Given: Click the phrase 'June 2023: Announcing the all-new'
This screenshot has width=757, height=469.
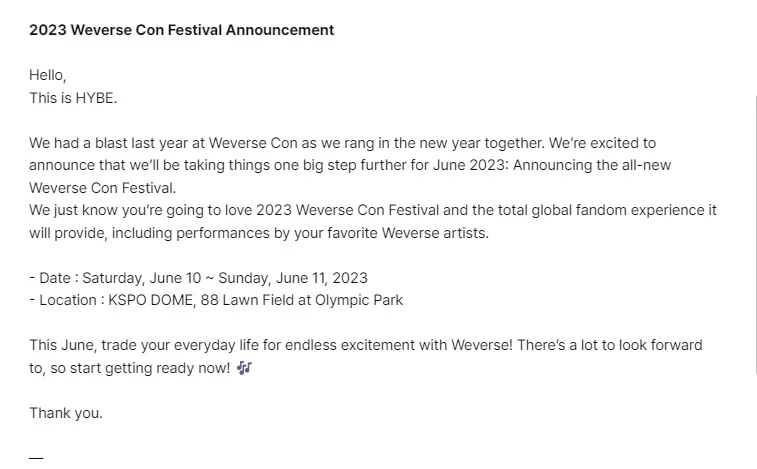Looking at the screenshot, I should (552, 165).
